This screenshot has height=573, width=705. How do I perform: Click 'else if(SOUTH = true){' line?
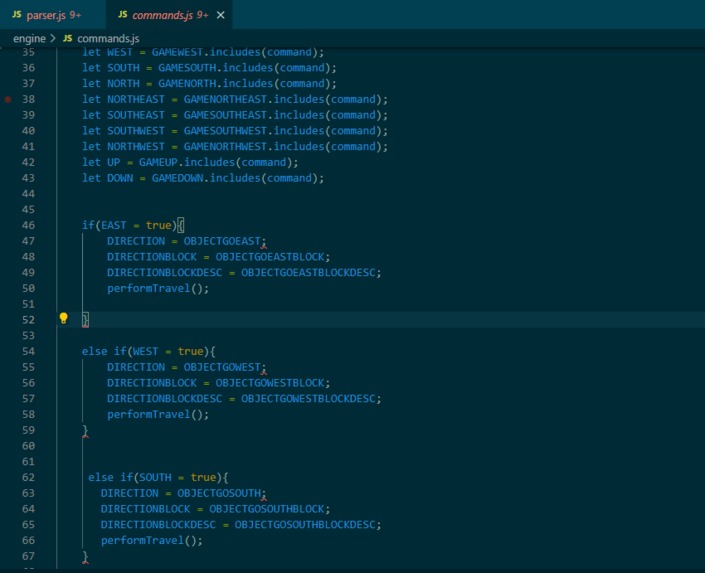pyautogui.click(x=158, y=477)
